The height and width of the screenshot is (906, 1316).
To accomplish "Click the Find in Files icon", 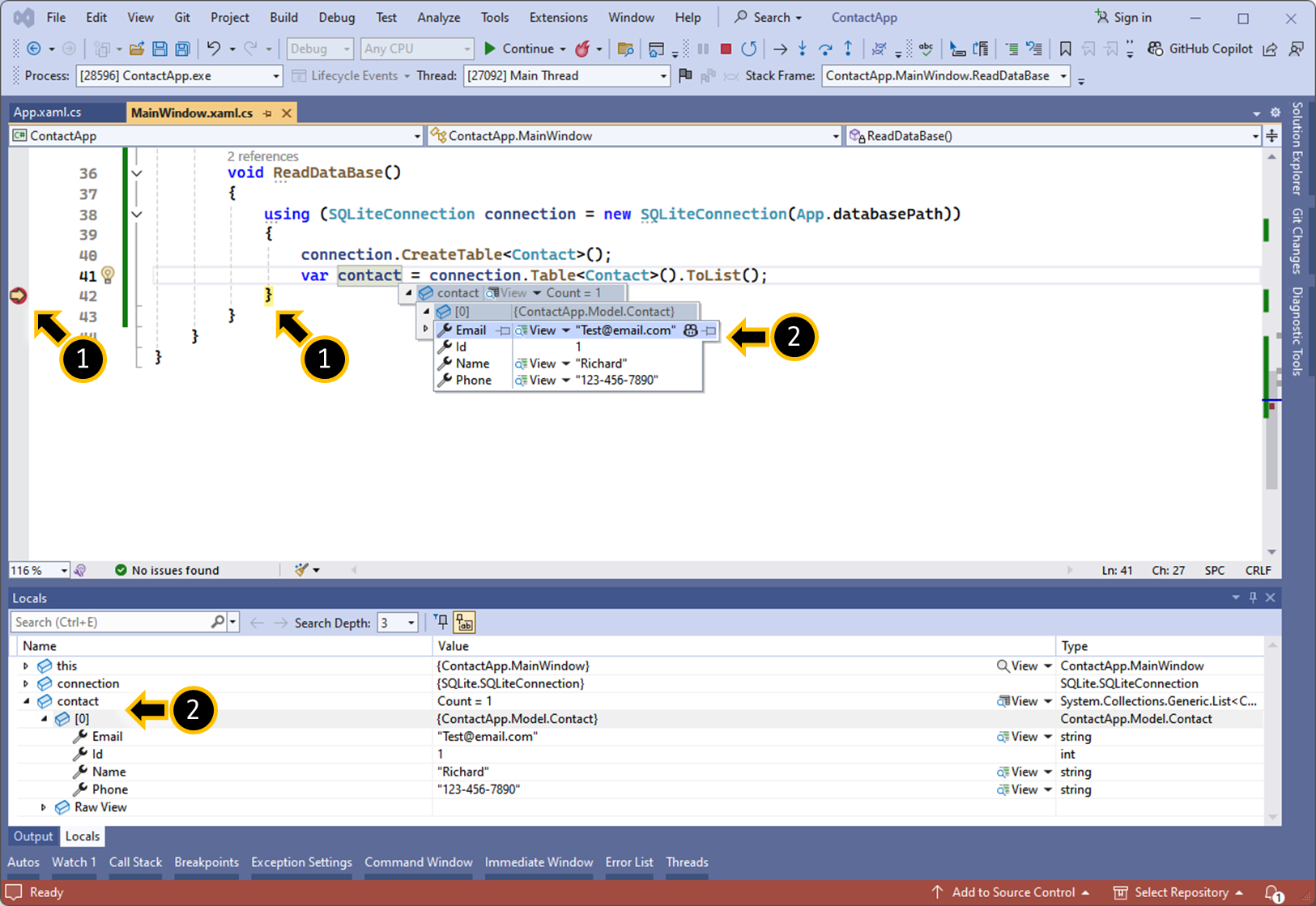I will coord(625,49).
